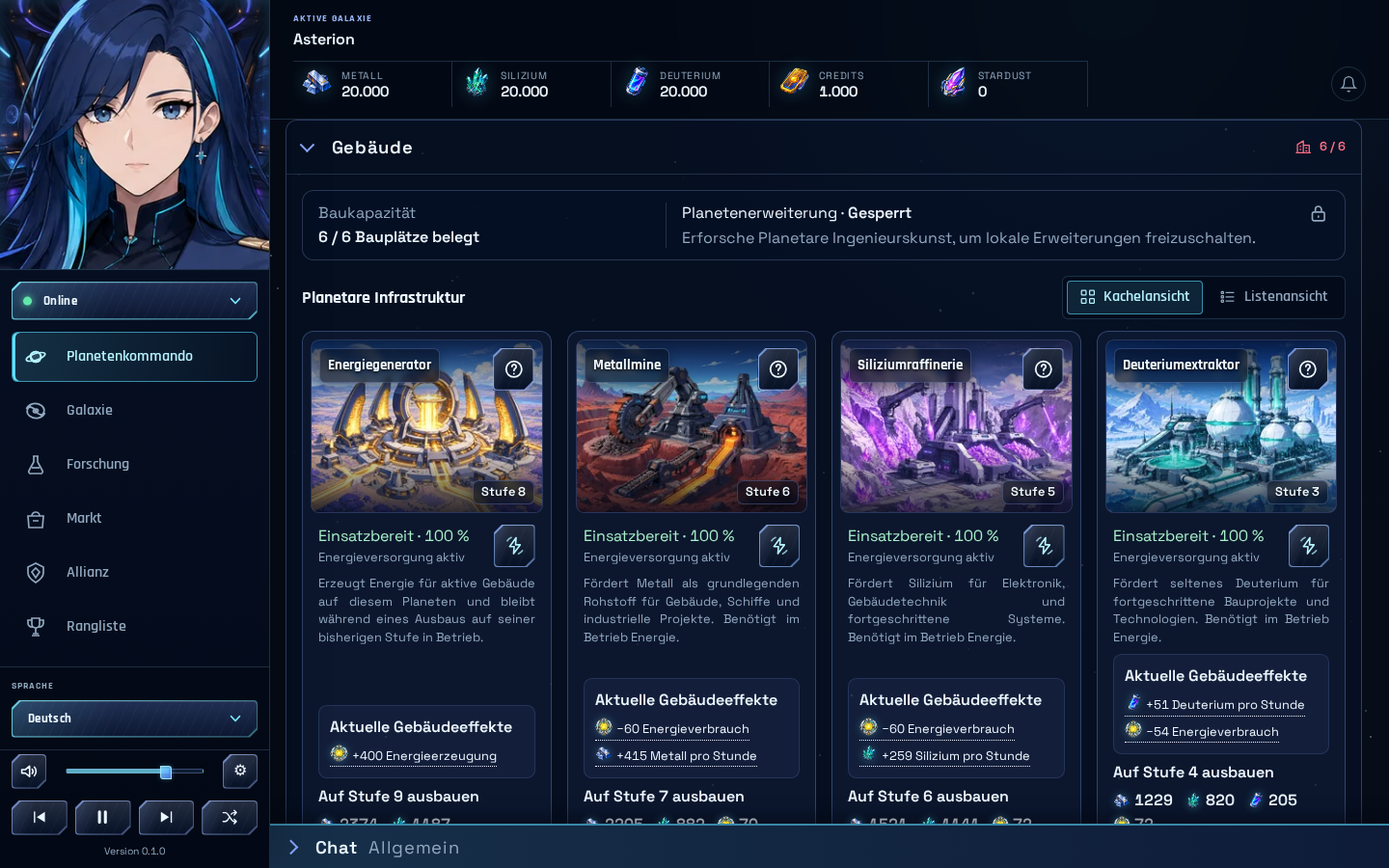Click the commander avatar portrait
This screenshot has width=1389, height=868.
point(135,135)
